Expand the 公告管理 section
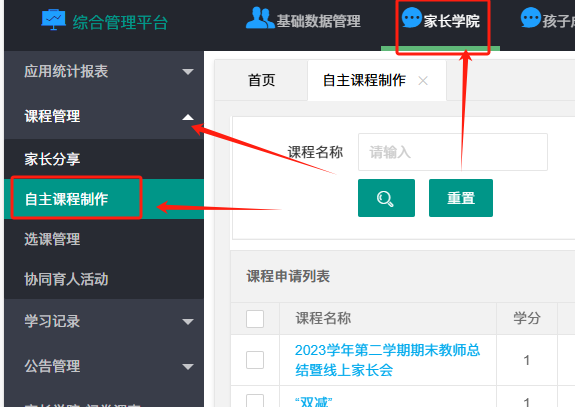The height and width of the screenshot is (407, 575). pyautogui.click(x=104, y=366)
